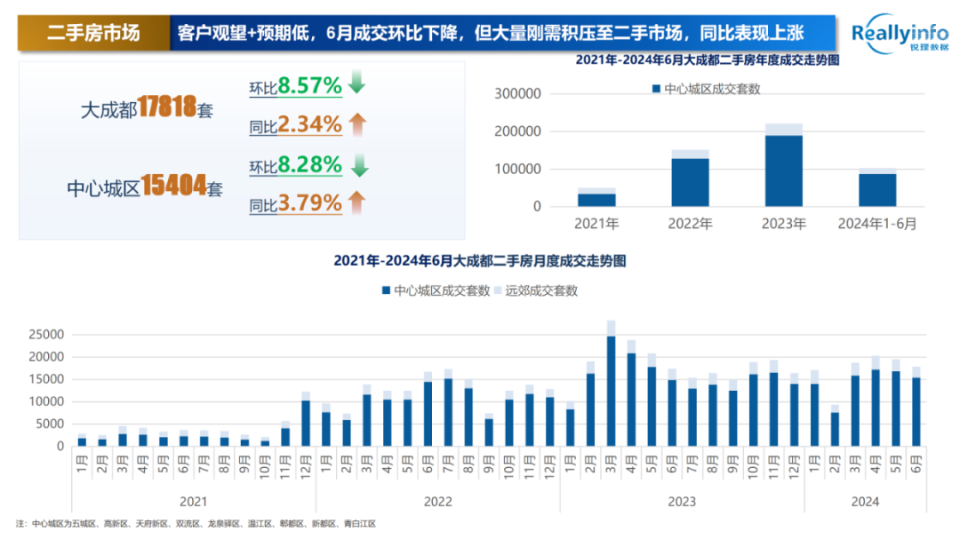The image size is (960, 540).
Task: Select the 5000 axis label on monthly chart
Action: click(x=50, y=424)
